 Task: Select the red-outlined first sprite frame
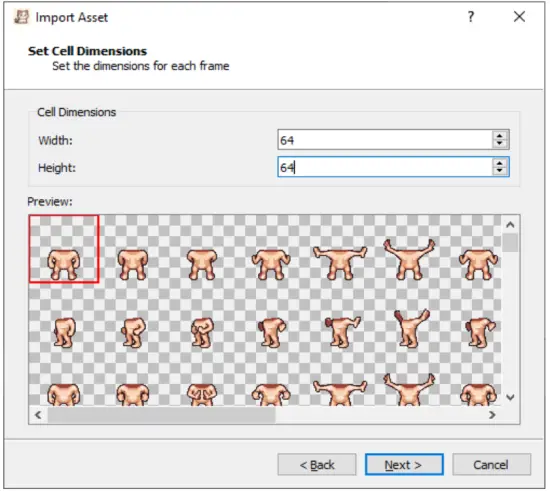point(64,249)
